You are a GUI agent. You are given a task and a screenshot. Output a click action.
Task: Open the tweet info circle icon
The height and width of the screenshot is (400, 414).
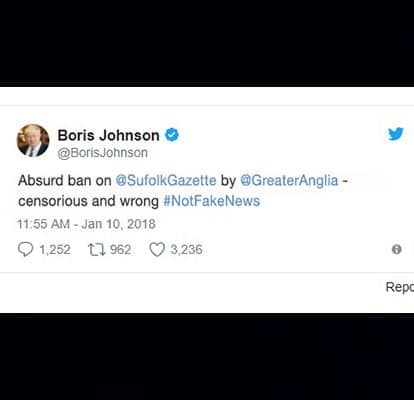[396, 249]
